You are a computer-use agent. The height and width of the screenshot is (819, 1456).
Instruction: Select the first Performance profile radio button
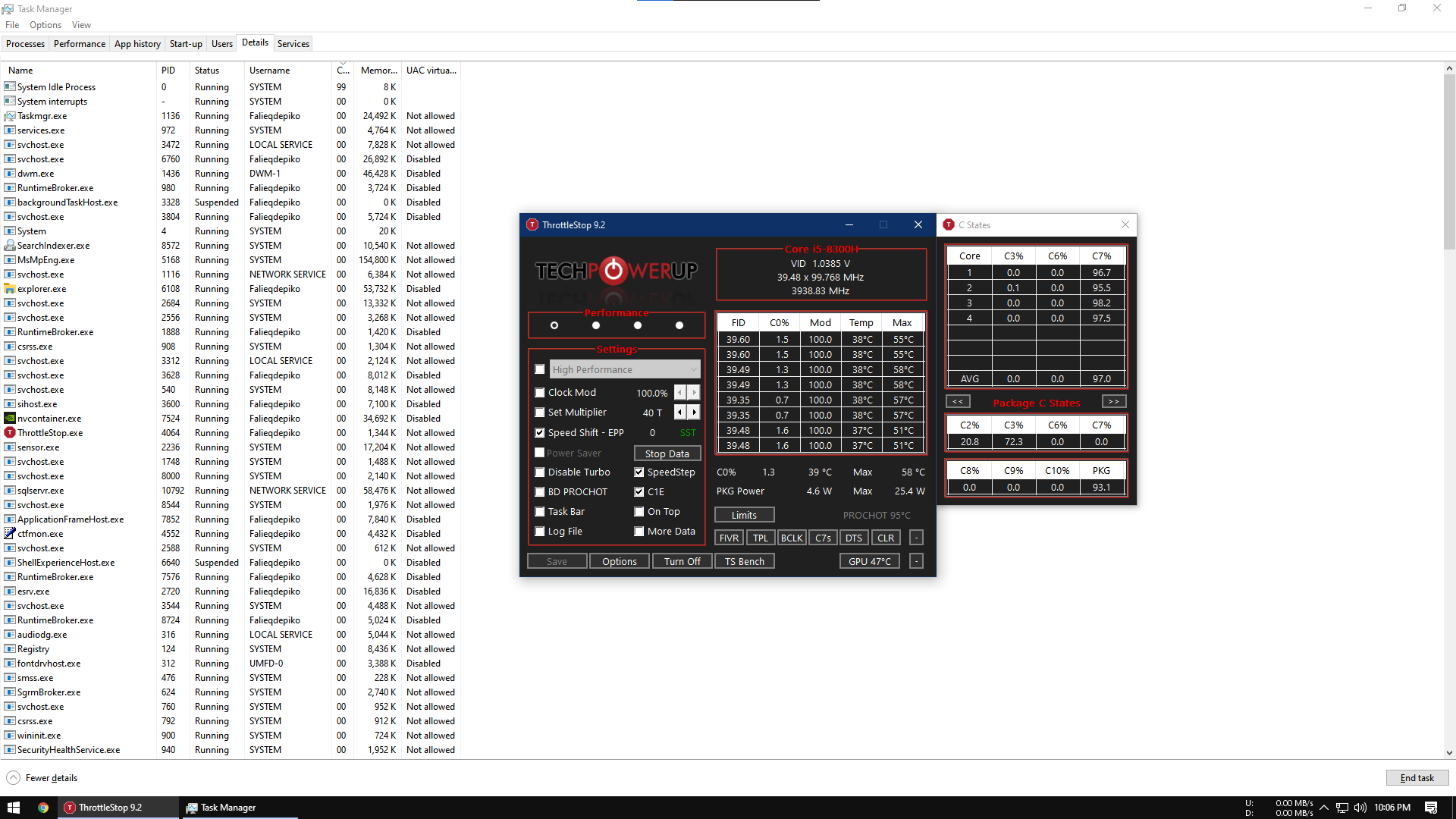[554, 325]
